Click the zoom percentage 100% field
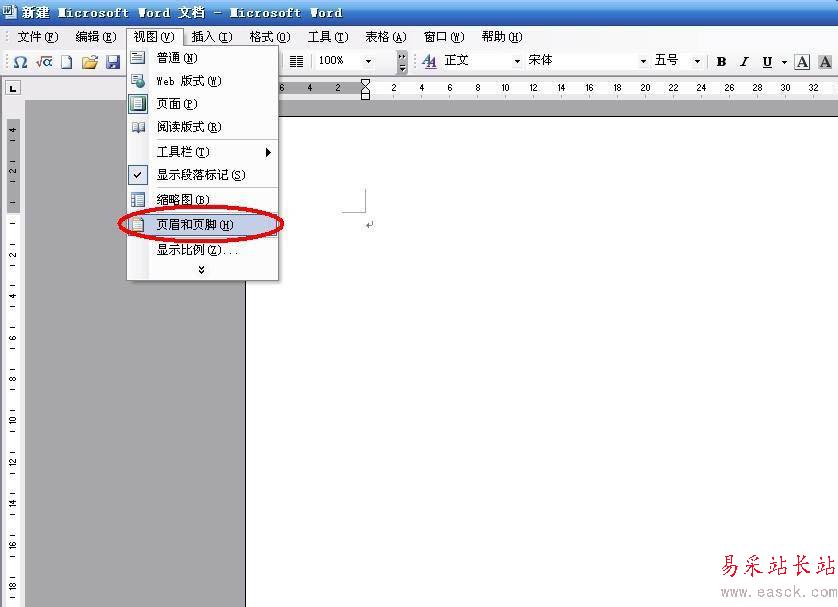This screenshot has height=607, width=838. pyautogui.click(x=339, y=61)
